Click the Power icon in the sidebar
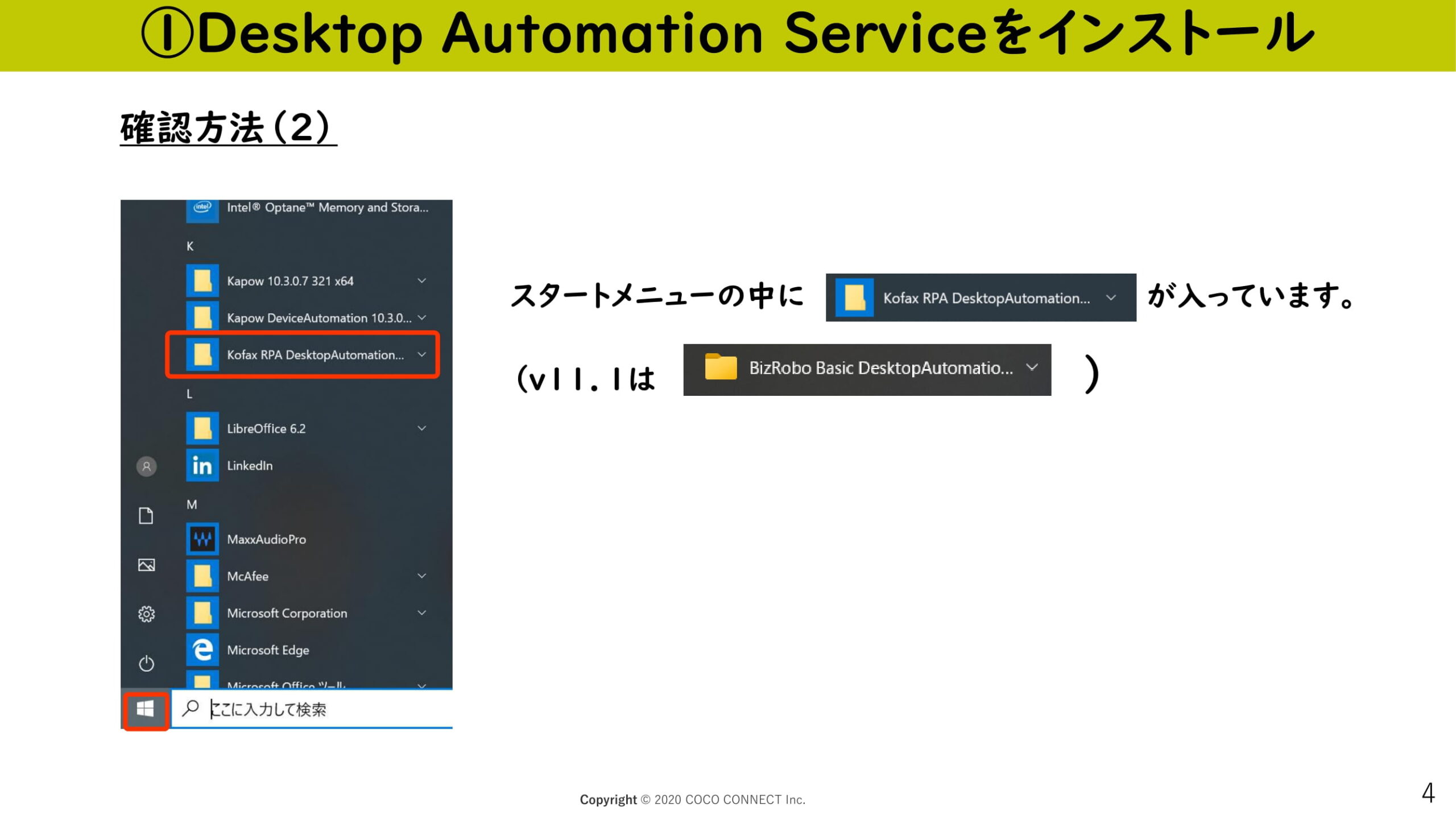1456x819 pixels. 146,663
